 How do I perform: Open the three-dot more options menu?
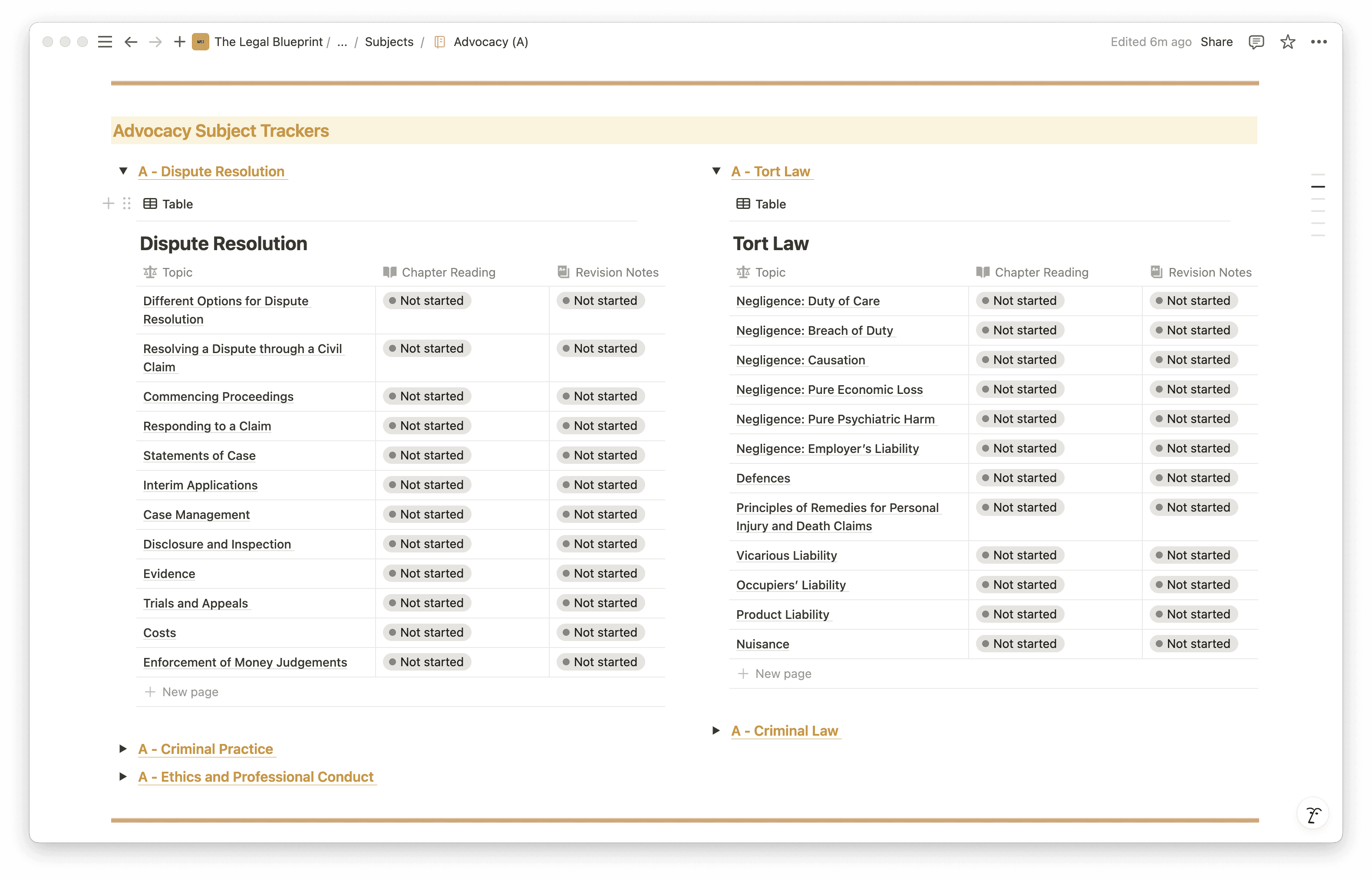[x=1318, y=42]
